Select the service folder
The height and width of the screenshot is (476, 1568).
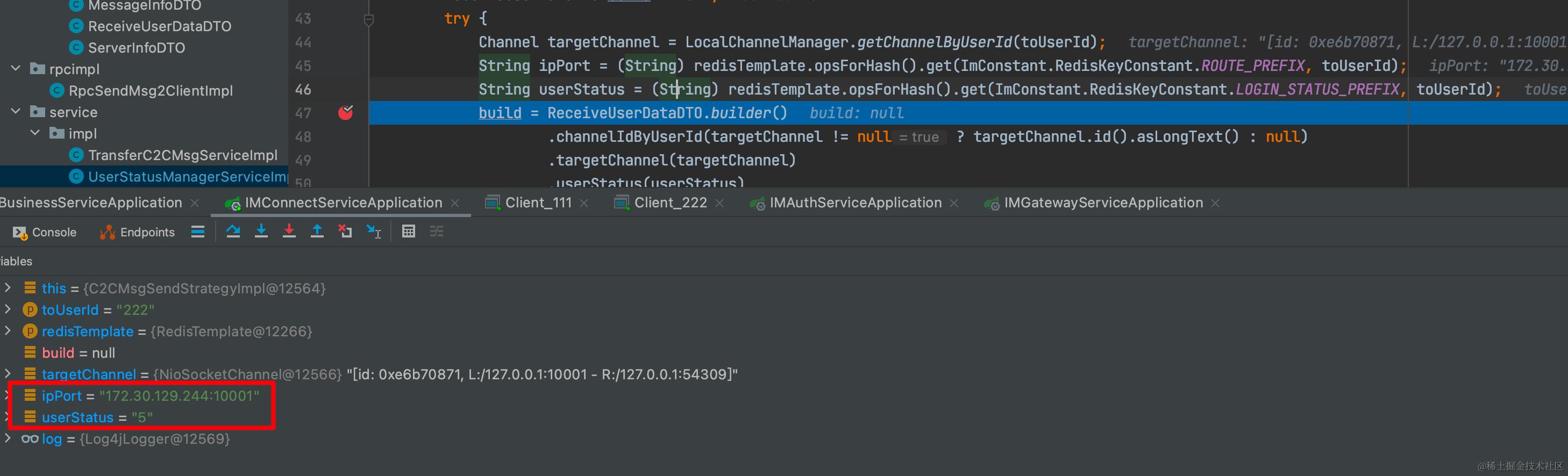click(x=73, y=112)
